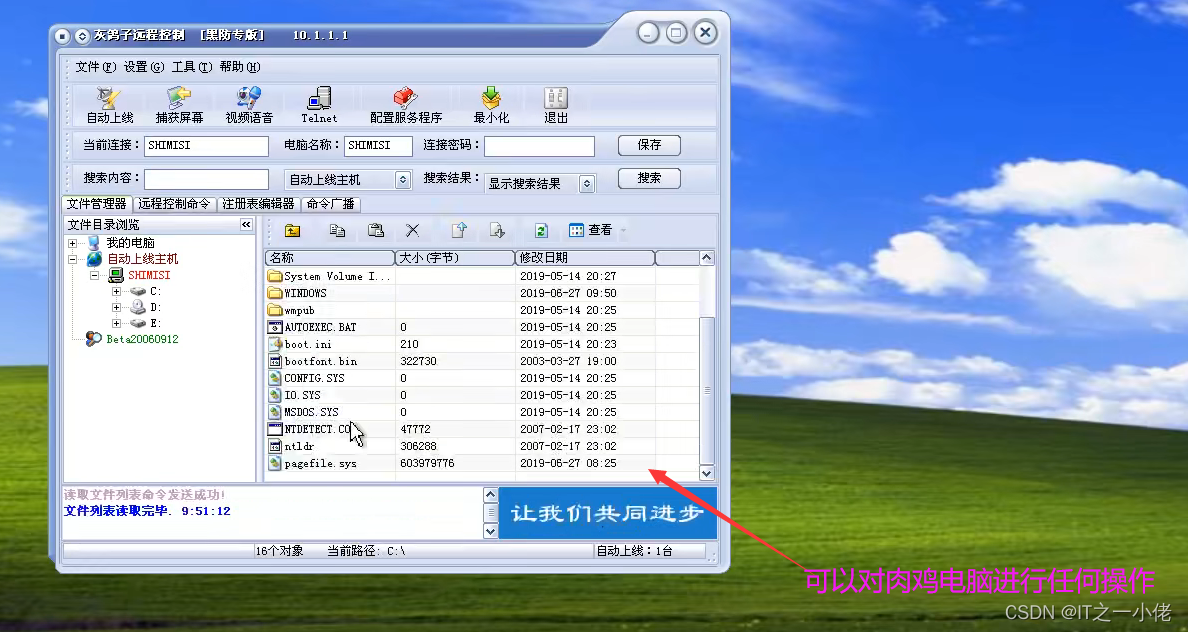Switch to the 命令广播 tab
The height and width of the screenshot is (632, 1188).
coord(330,204)
